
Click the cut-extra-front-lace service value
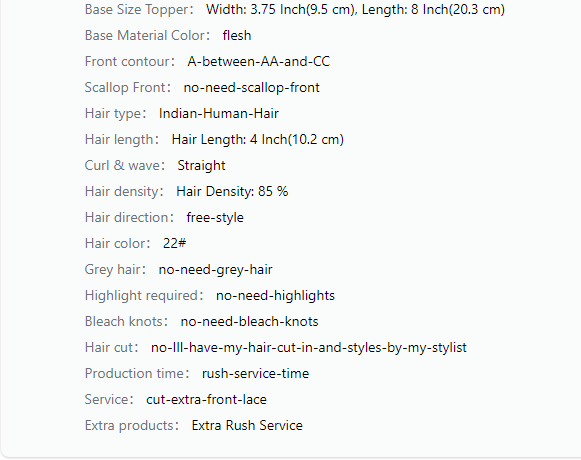click(x=206, y=400)
